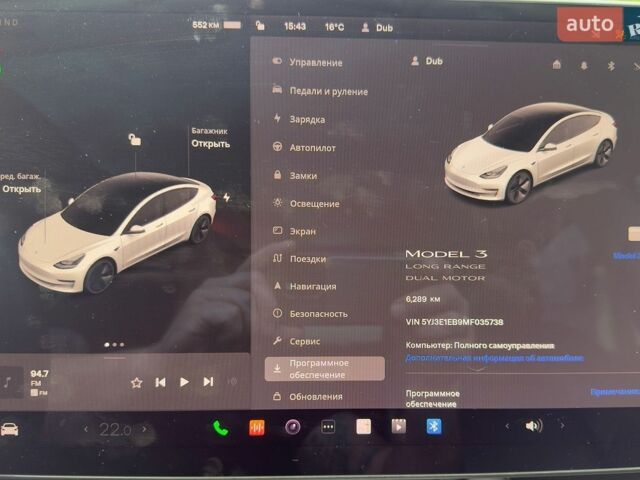Screen dimensions: 640x480
Task: Tap the speaker volume icon
Action: click(534, 426)
